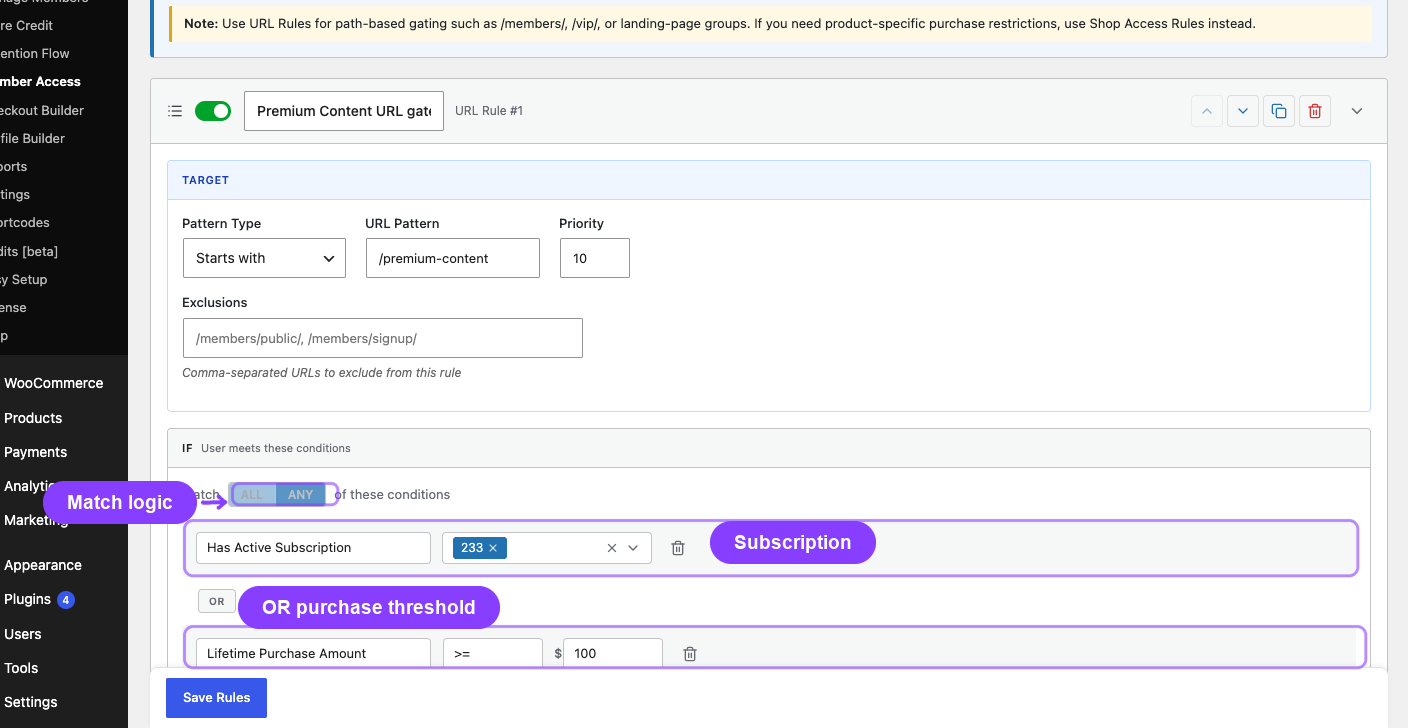This screenshot has height=728, width=1408.
Task: Open the Has Active Subscription condition selector
Action: [313, 548]
